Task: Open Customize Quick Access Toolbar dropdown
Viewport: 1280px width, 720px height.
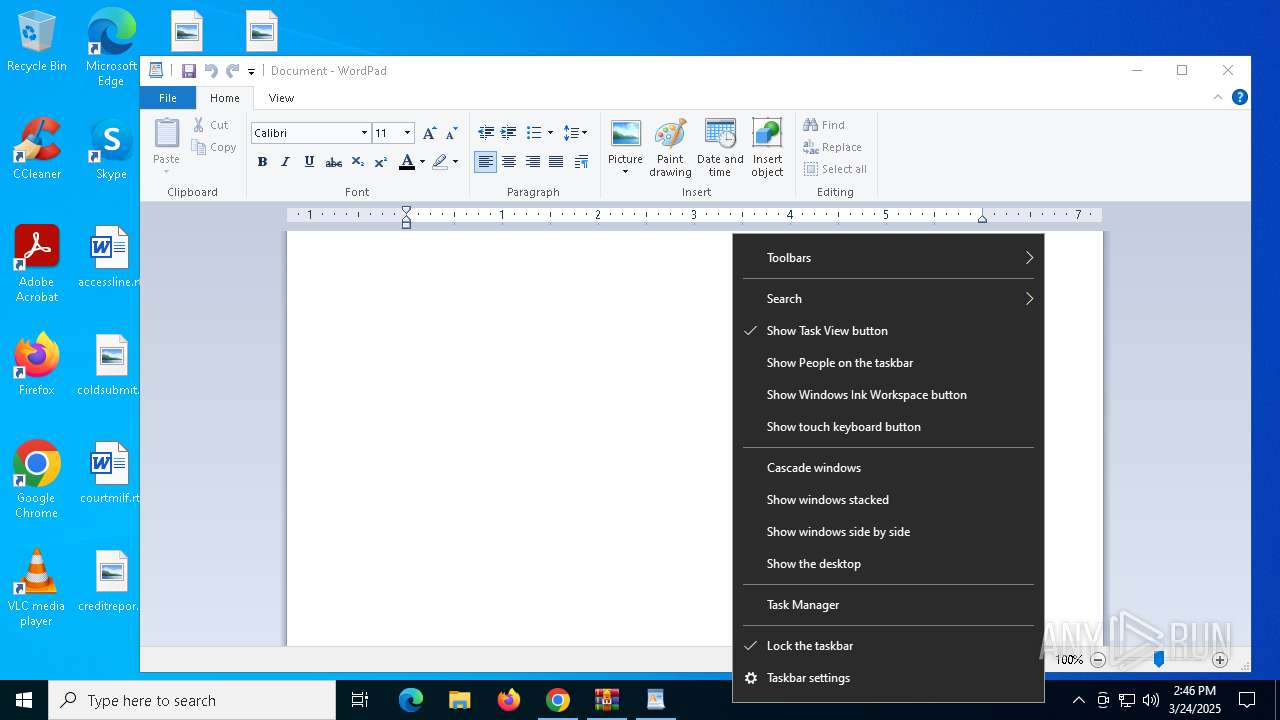Action: click(x=251, y=71)
